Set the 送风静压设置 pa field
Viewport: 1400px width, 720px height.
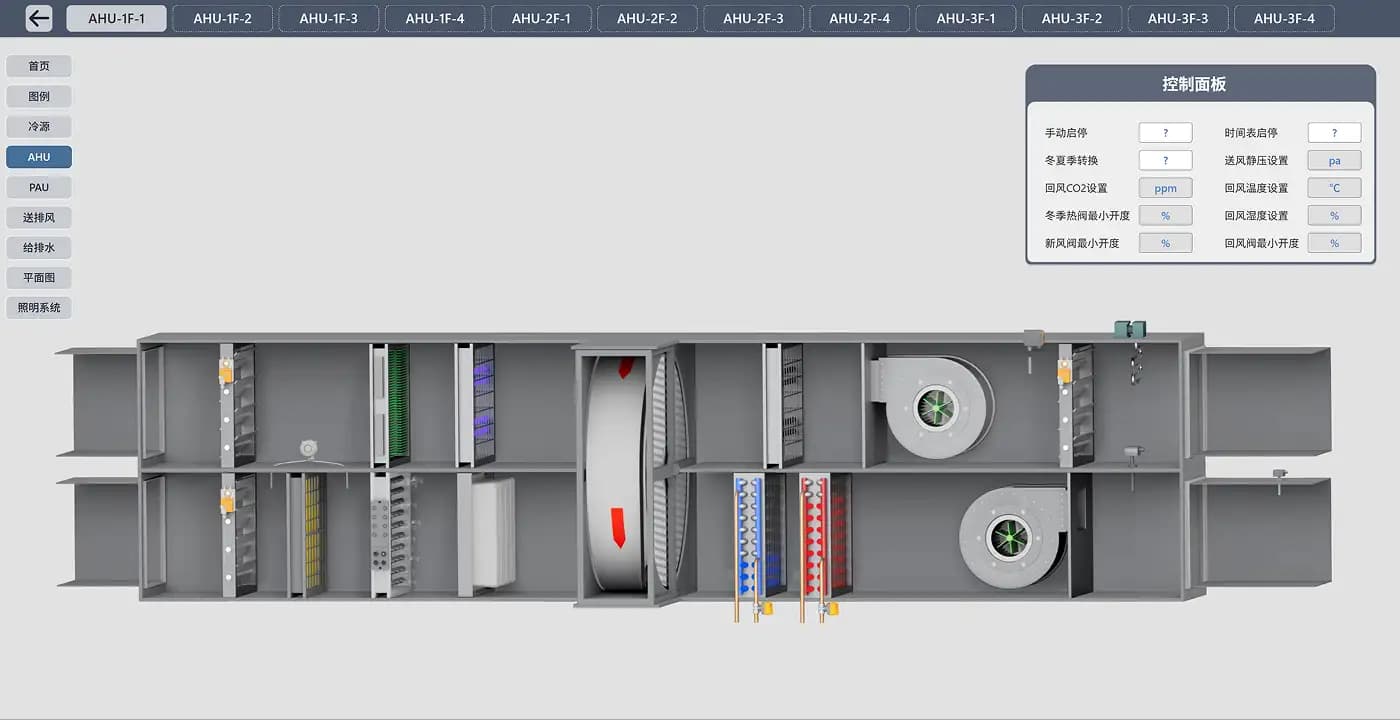[1335, 160]
